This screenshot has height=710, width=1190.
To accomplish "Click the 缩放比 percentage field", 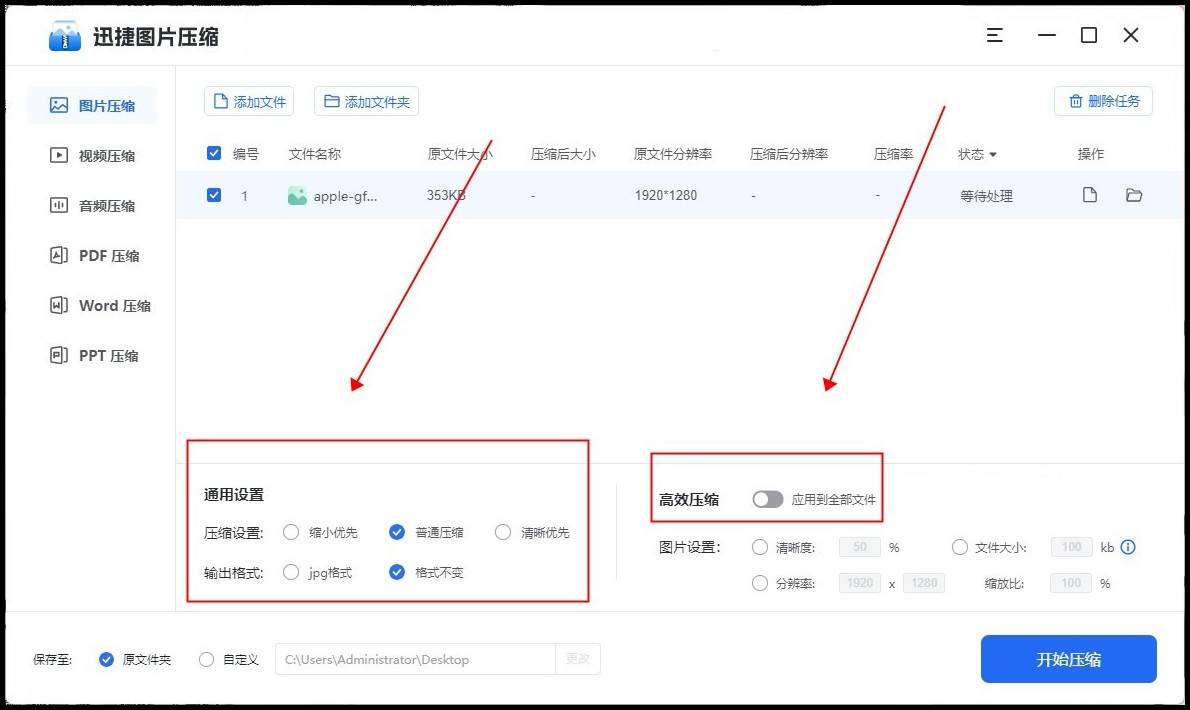I will click(x=1072, y=583).
